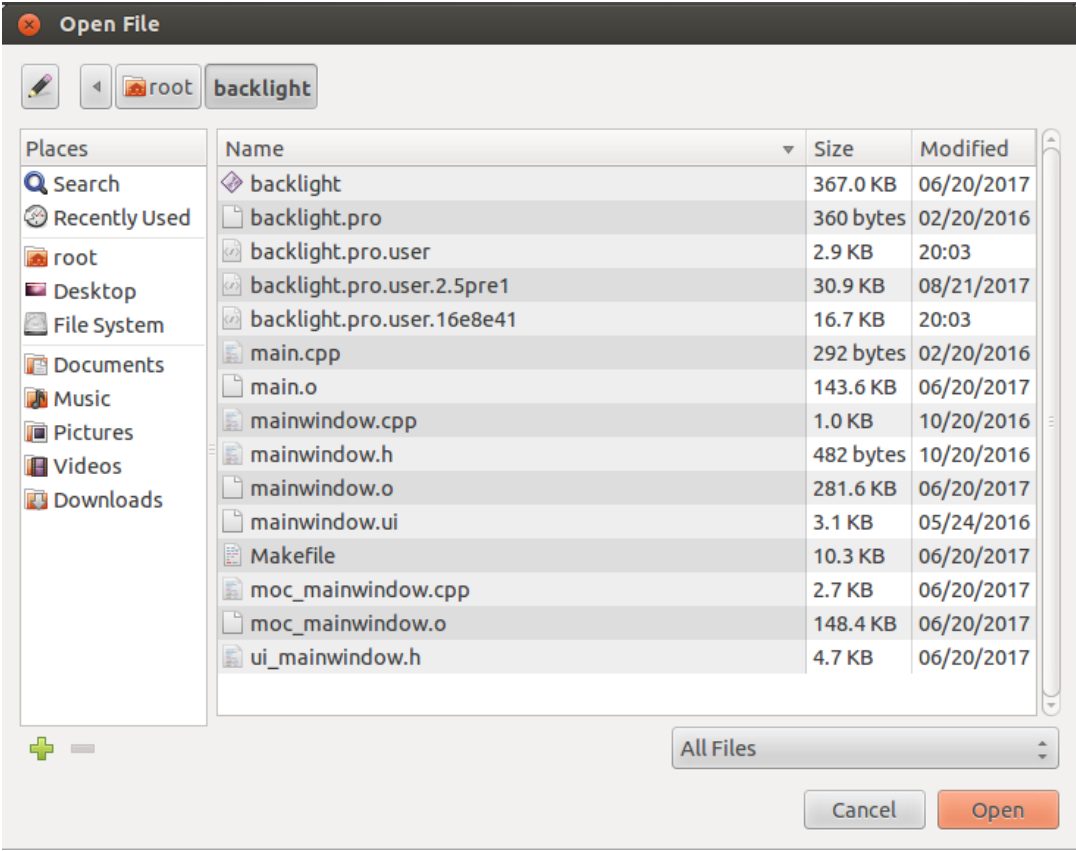The height and width of the screenshot is (851, 1076).
Task: Click the file list vertical scrollbar
Action: tap(1051, 422)
